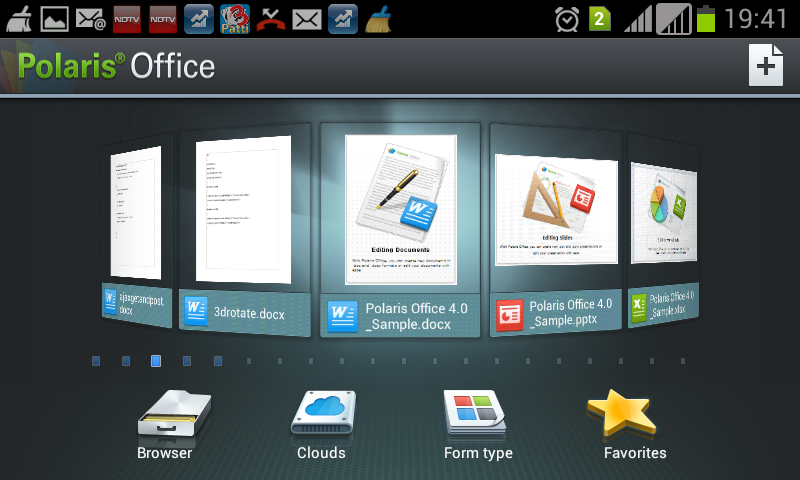
Task: Create a new document with plus icon
Action: 766,65
